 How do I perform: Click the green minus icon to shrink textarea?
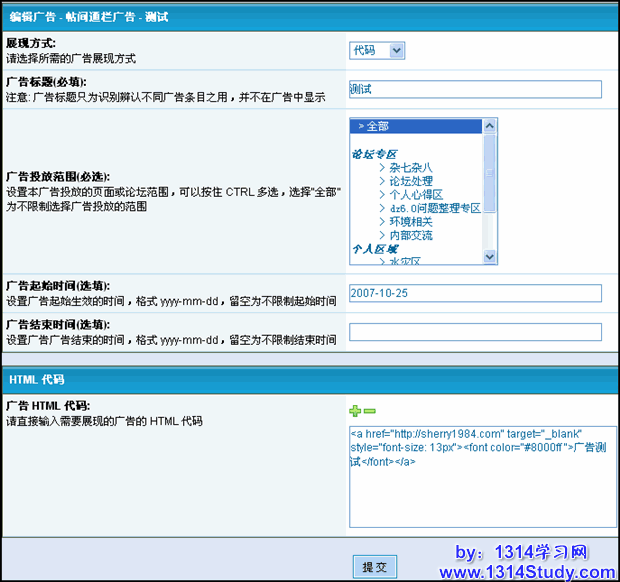(369, 411)
